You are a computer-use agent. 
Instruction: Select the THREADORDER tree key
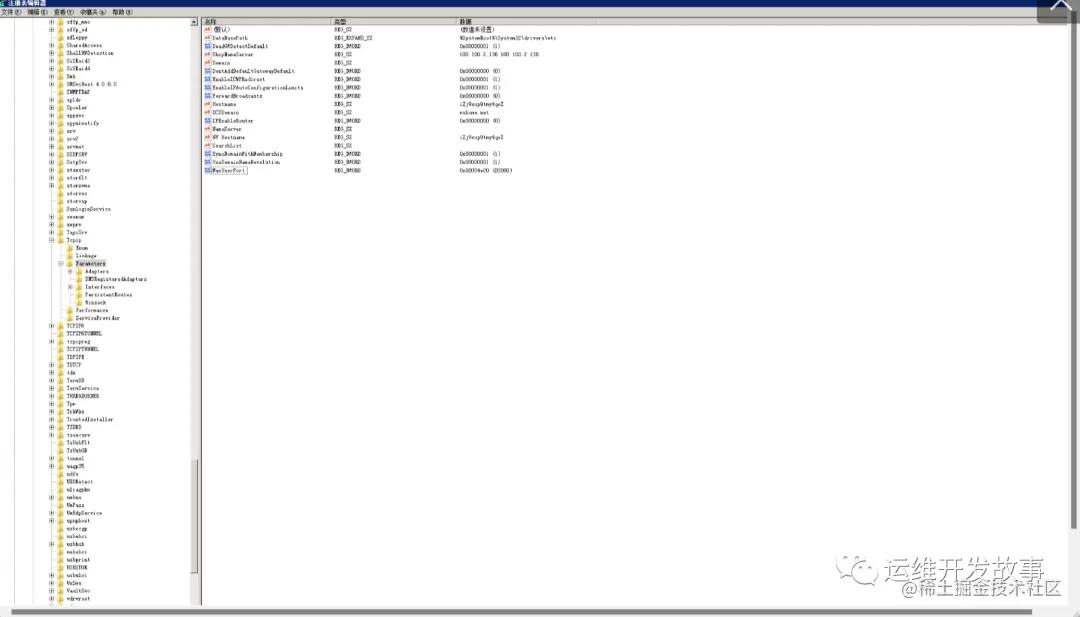pos(83,396)
